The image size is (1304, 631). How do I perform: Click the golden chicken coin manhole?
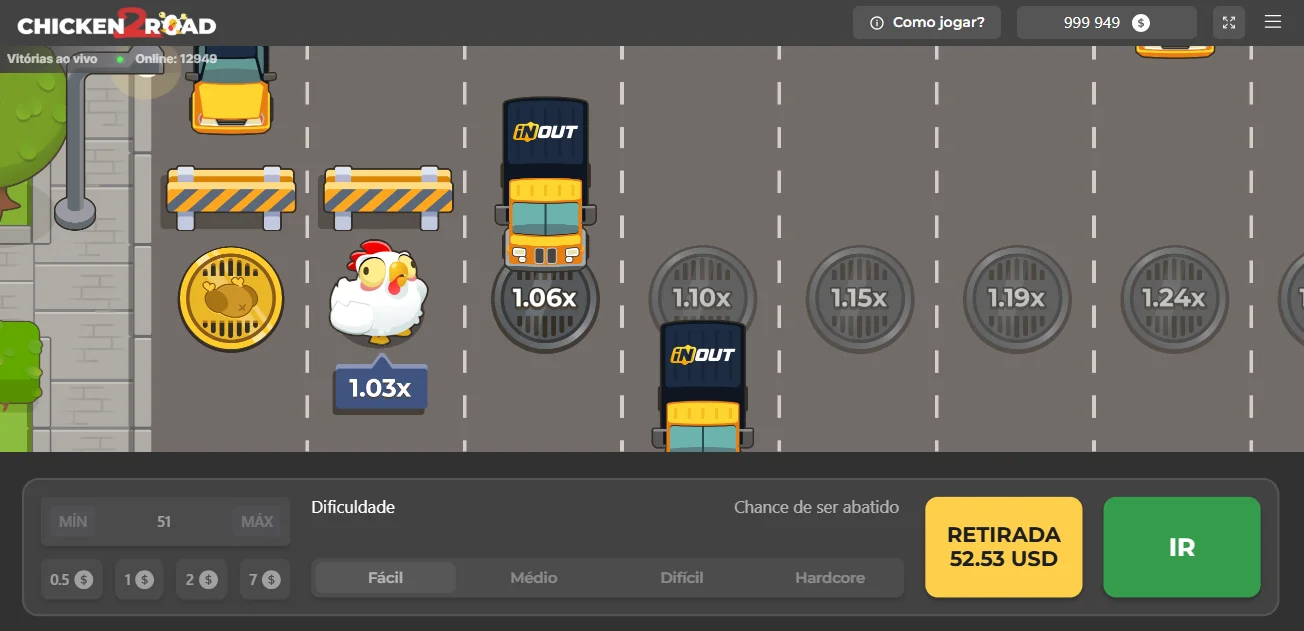tap(231, 299)
